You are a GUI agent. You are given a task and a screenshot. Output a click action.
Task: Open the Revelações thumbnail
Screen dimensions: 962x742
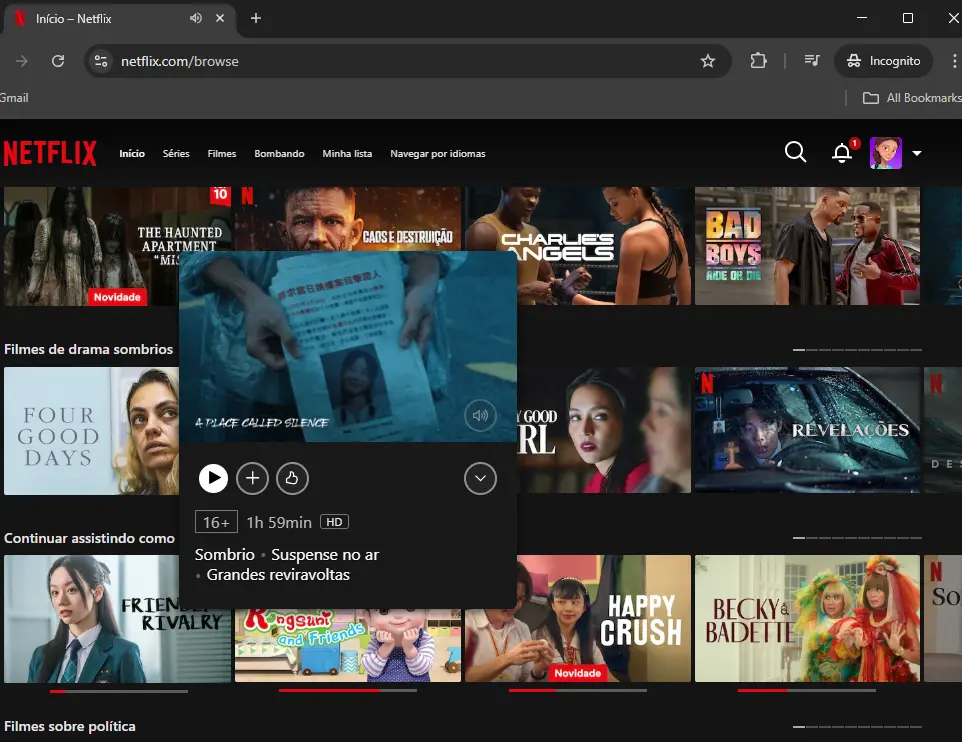pyautogui.click(x=807, y=430)
